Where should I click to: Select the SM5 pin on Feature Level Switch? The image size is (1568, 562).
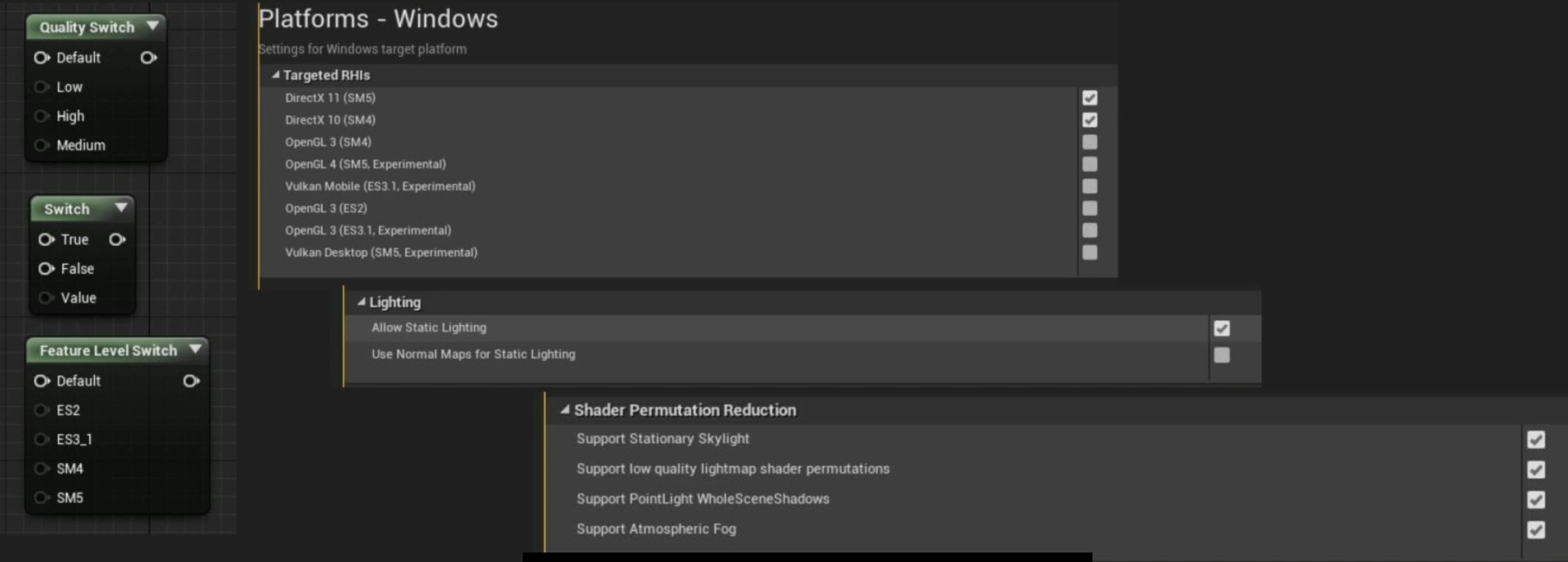pos(42,498)
